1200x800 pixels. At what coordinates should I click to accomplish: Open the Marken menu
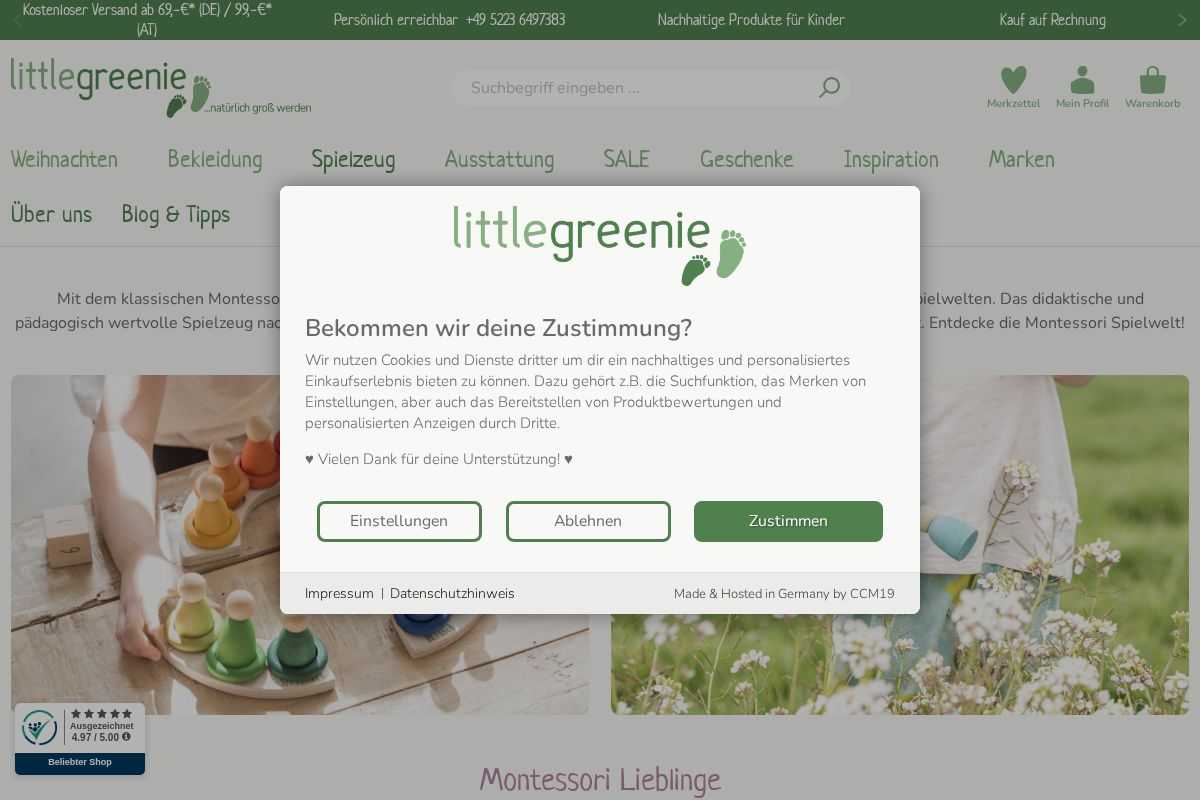[1021, 160]
